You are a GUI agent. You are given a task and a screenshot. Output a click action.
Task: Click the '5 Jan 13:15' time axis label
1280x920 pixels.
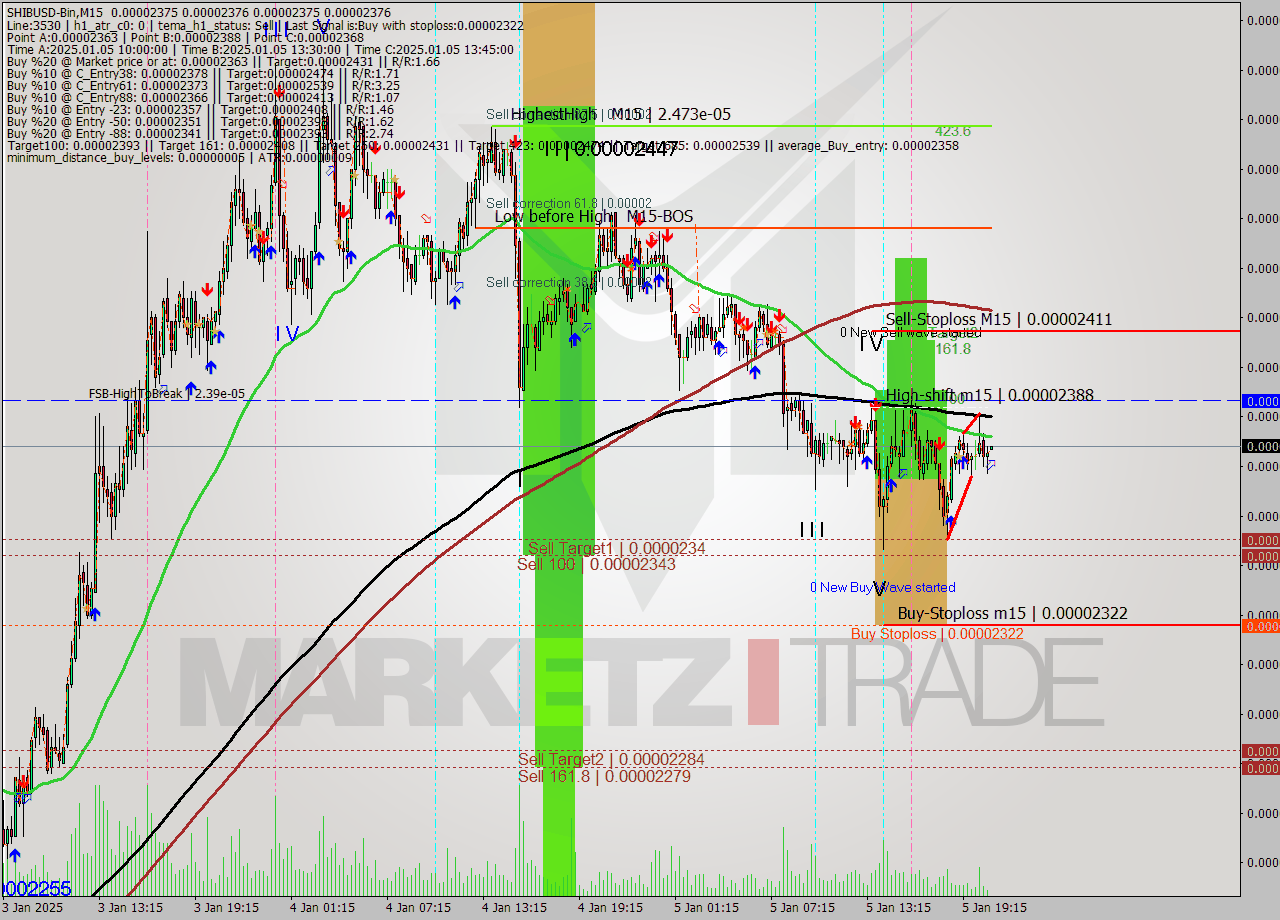[x=898, y=908]
